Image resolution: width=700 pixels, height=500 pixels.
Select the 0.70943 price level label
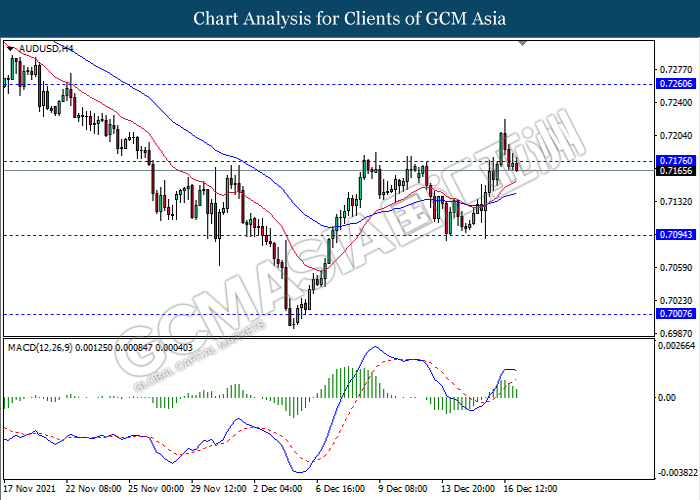(x=676, y=234)
